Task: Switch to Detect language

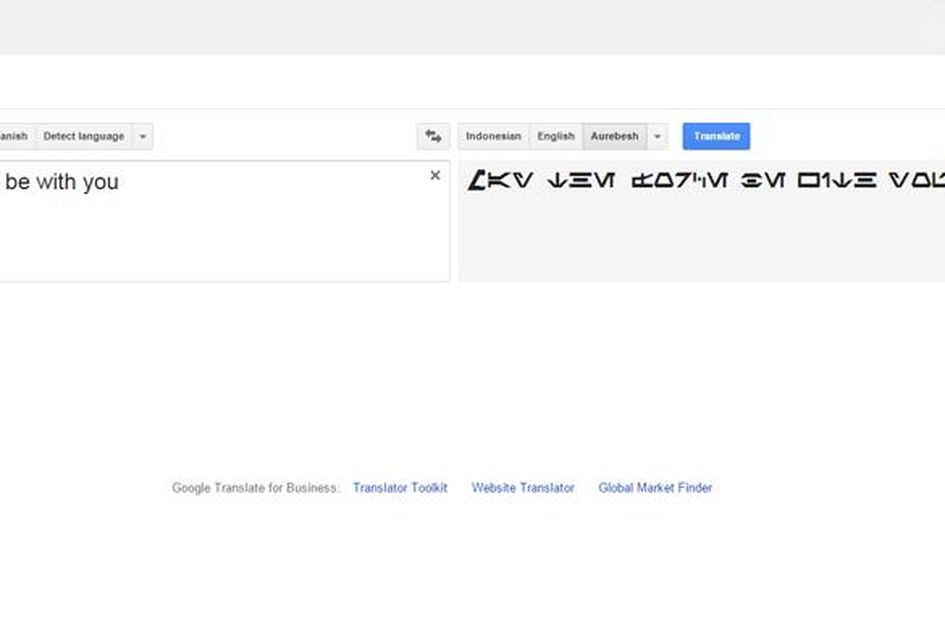Action: (x=86, y=136)
